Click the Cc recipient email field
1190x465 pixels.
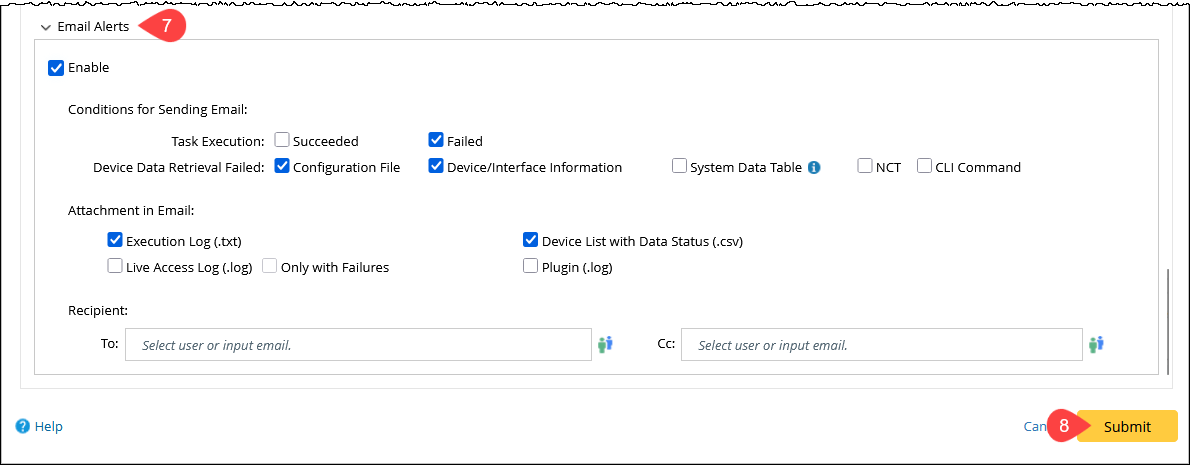point(880,345)
